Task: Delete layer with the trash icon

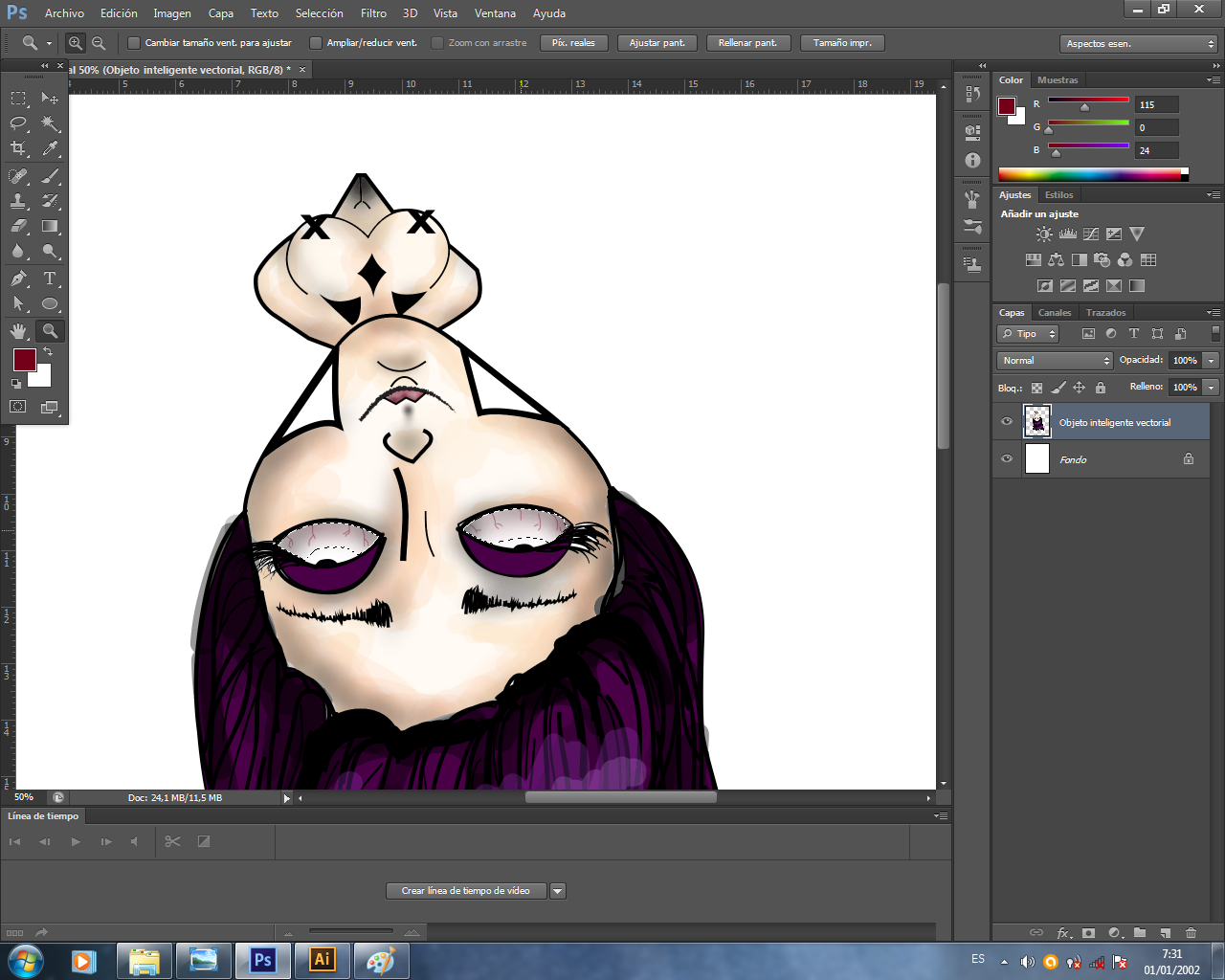Action: (x=1192, y=932)
